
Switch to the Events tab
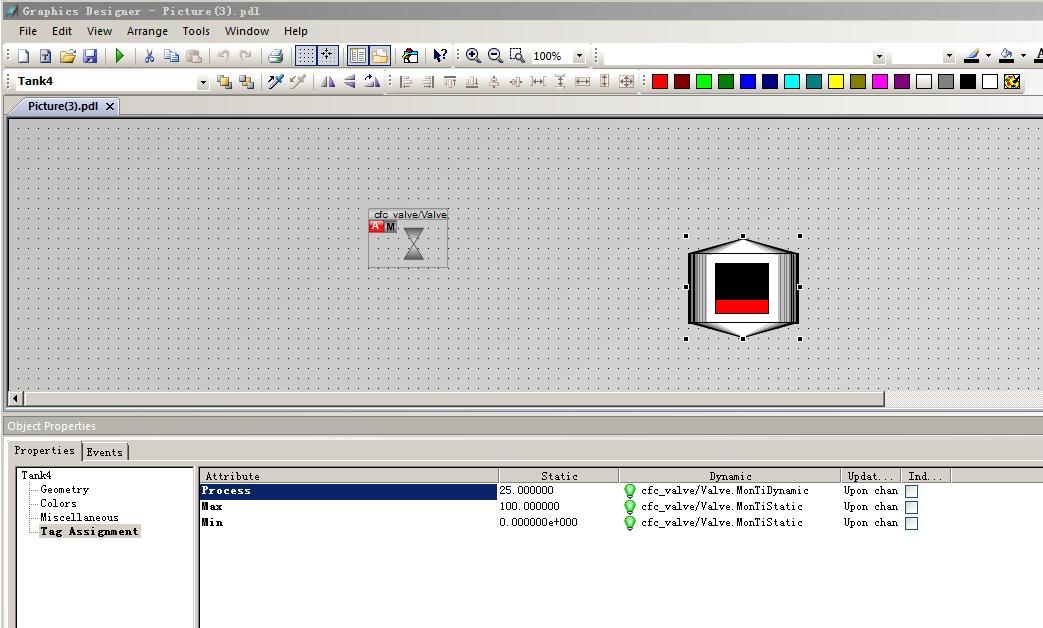[104, 452]
